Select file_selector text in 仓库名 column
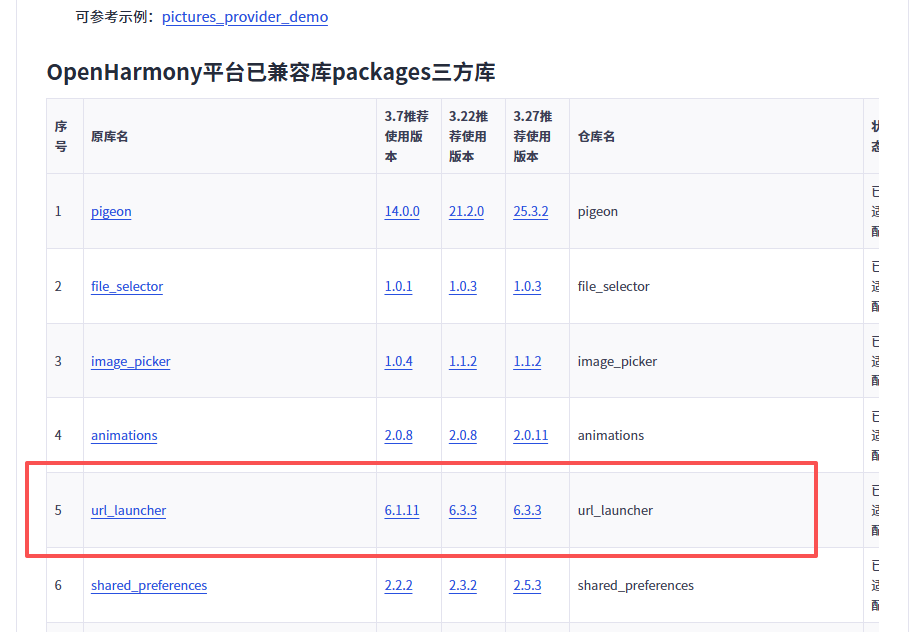The width and height of the screenshot is (922, 632). click(x=613, y=286)
